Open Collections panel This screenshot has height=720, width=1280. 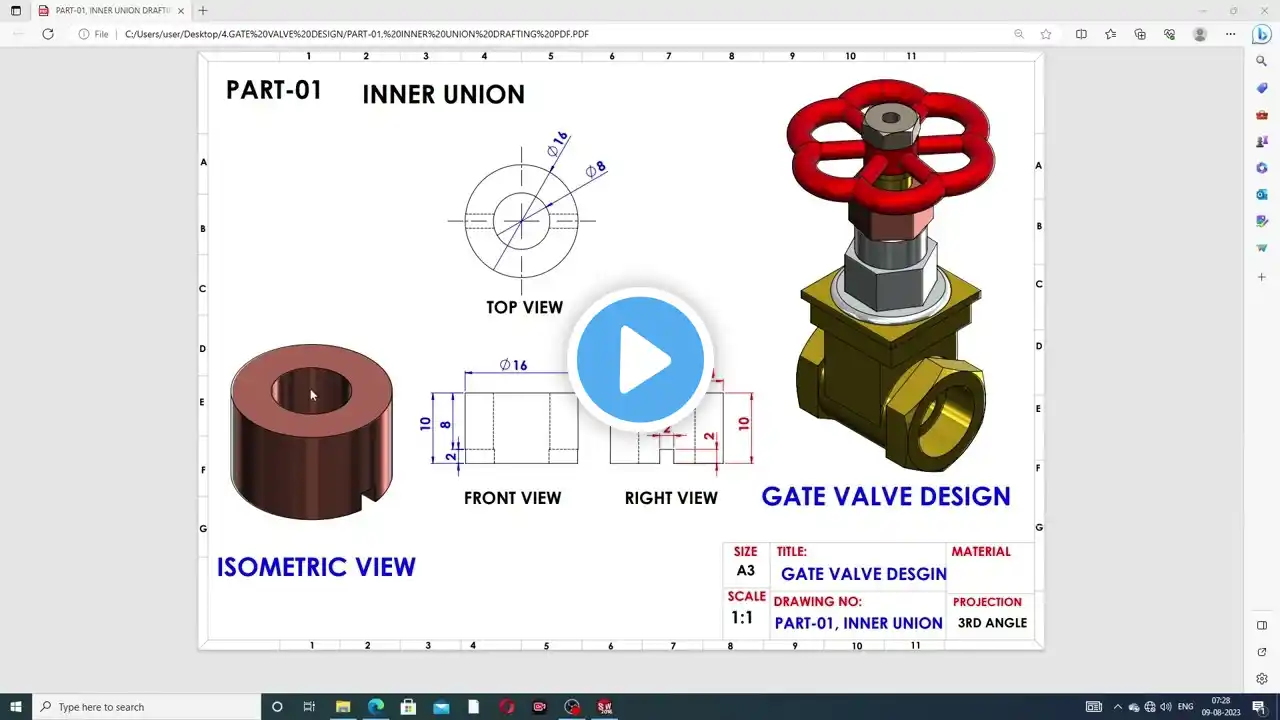(x=1140, y=34)
